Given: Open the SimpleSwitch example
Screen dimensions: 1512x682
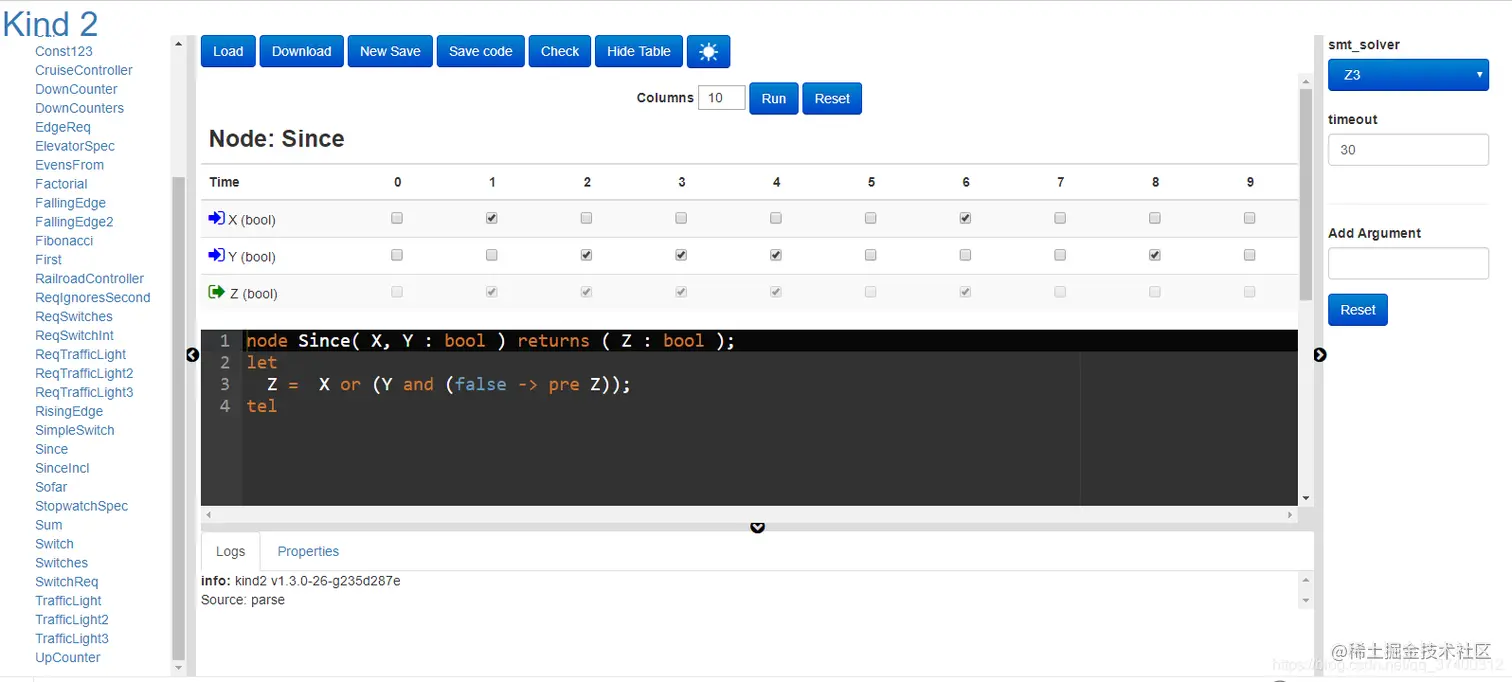Looking at the screenshot, I should tap(75, 430).
